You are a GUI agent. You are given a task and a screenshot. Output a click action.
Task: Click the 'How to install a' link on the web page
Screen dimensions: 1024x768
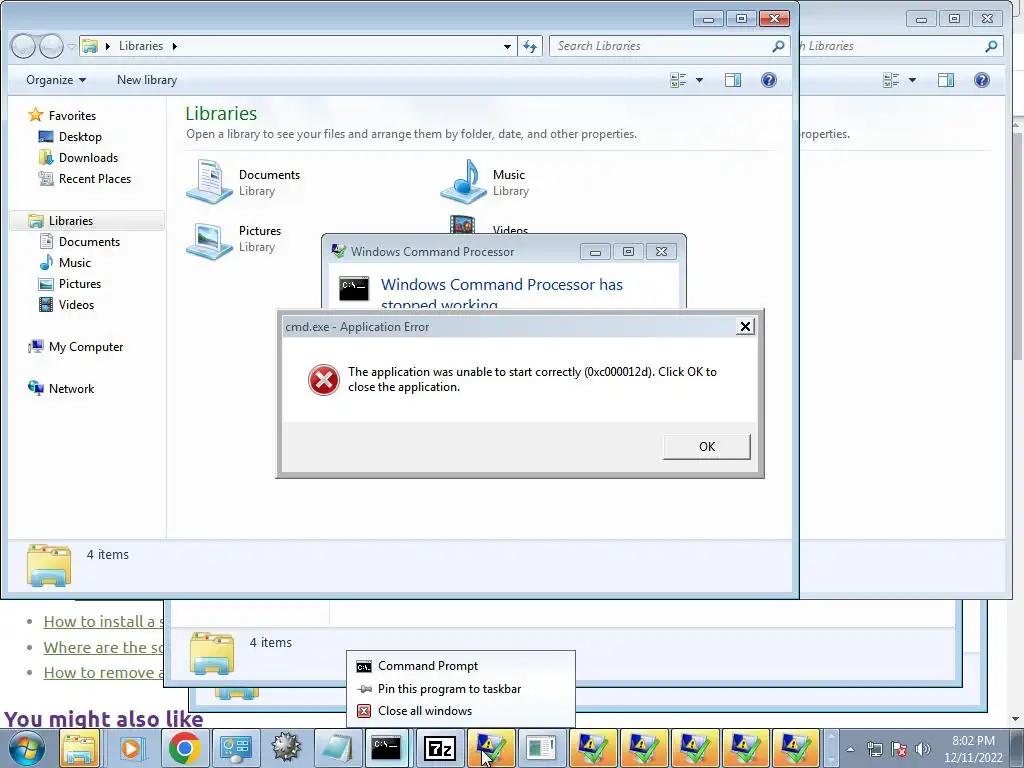click(x=103, y=622)
